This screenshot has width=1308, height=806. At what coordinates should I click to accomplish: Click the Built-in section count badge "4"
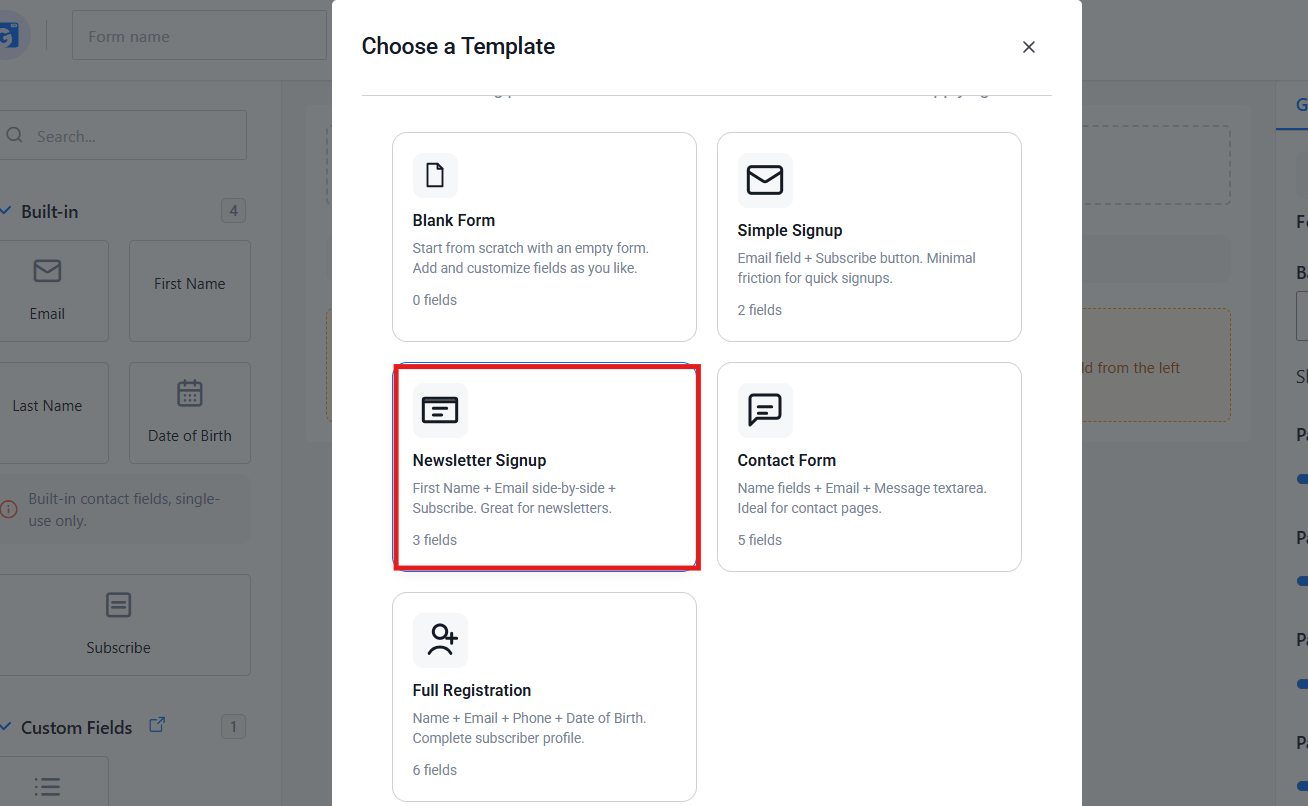(x=234, y=211)
